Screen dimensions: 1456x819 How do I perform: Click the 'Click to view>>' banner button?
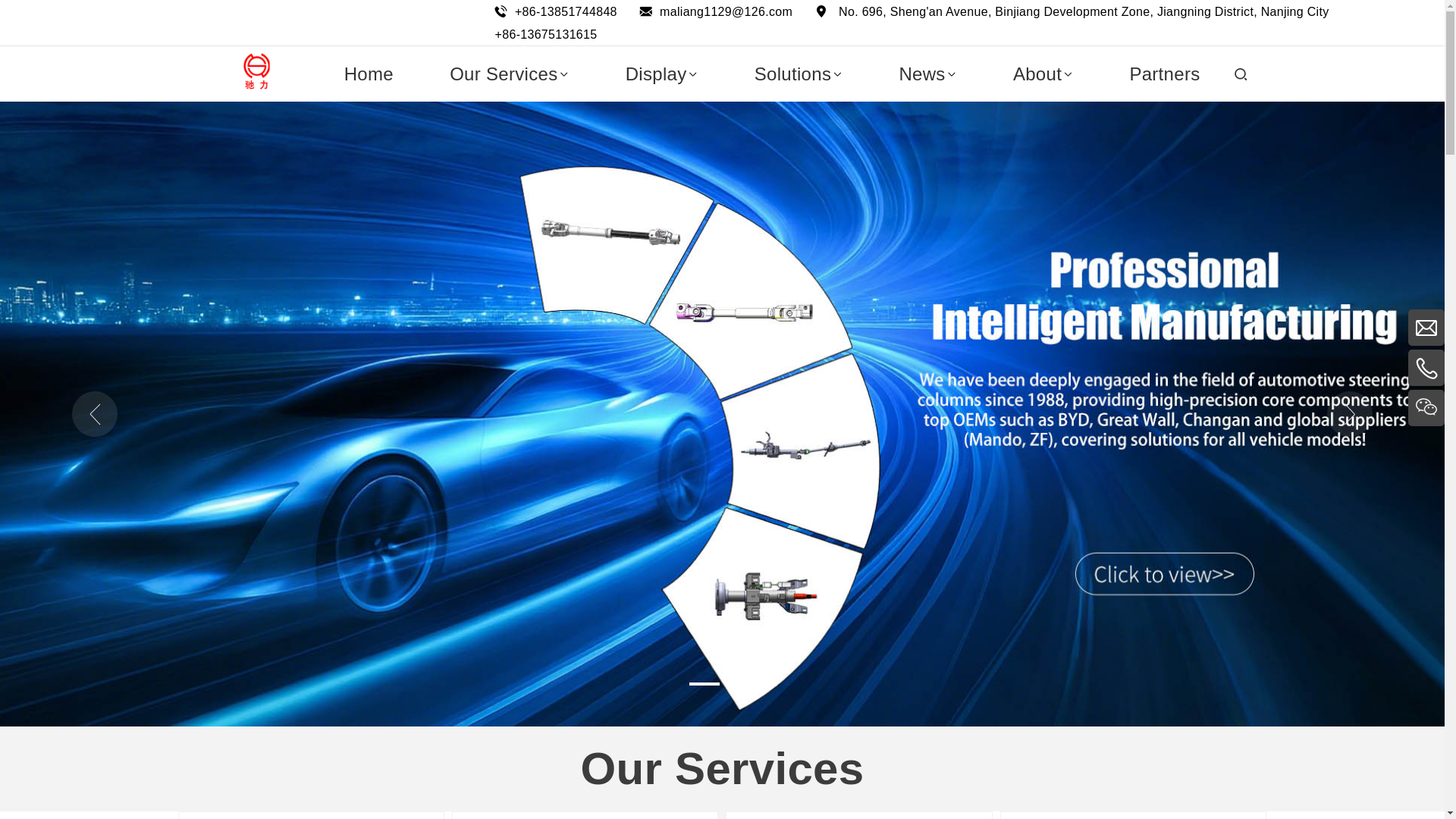1164,574
